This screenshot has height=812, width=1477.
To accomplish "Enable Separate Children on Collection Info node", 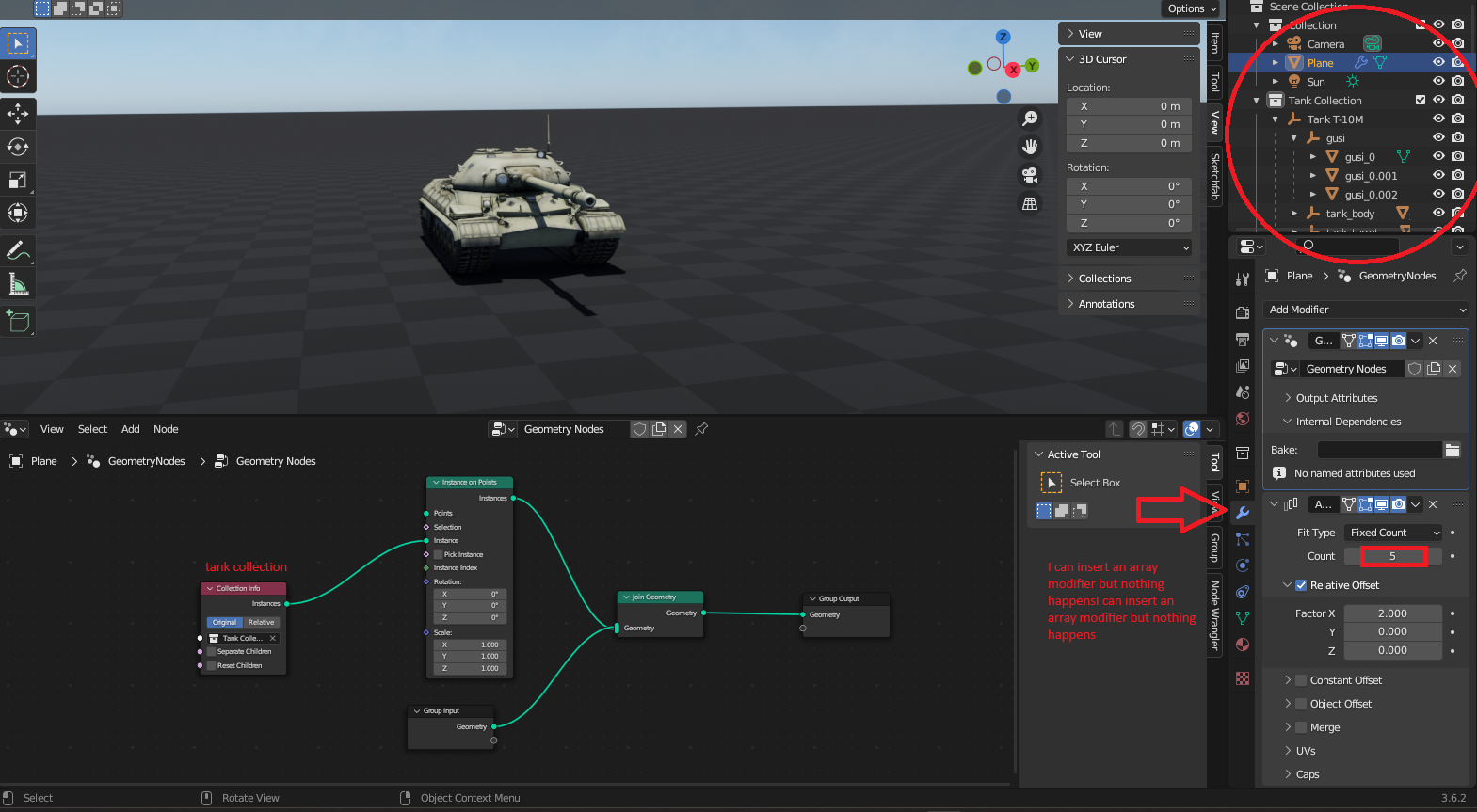I will pos(212,651).
